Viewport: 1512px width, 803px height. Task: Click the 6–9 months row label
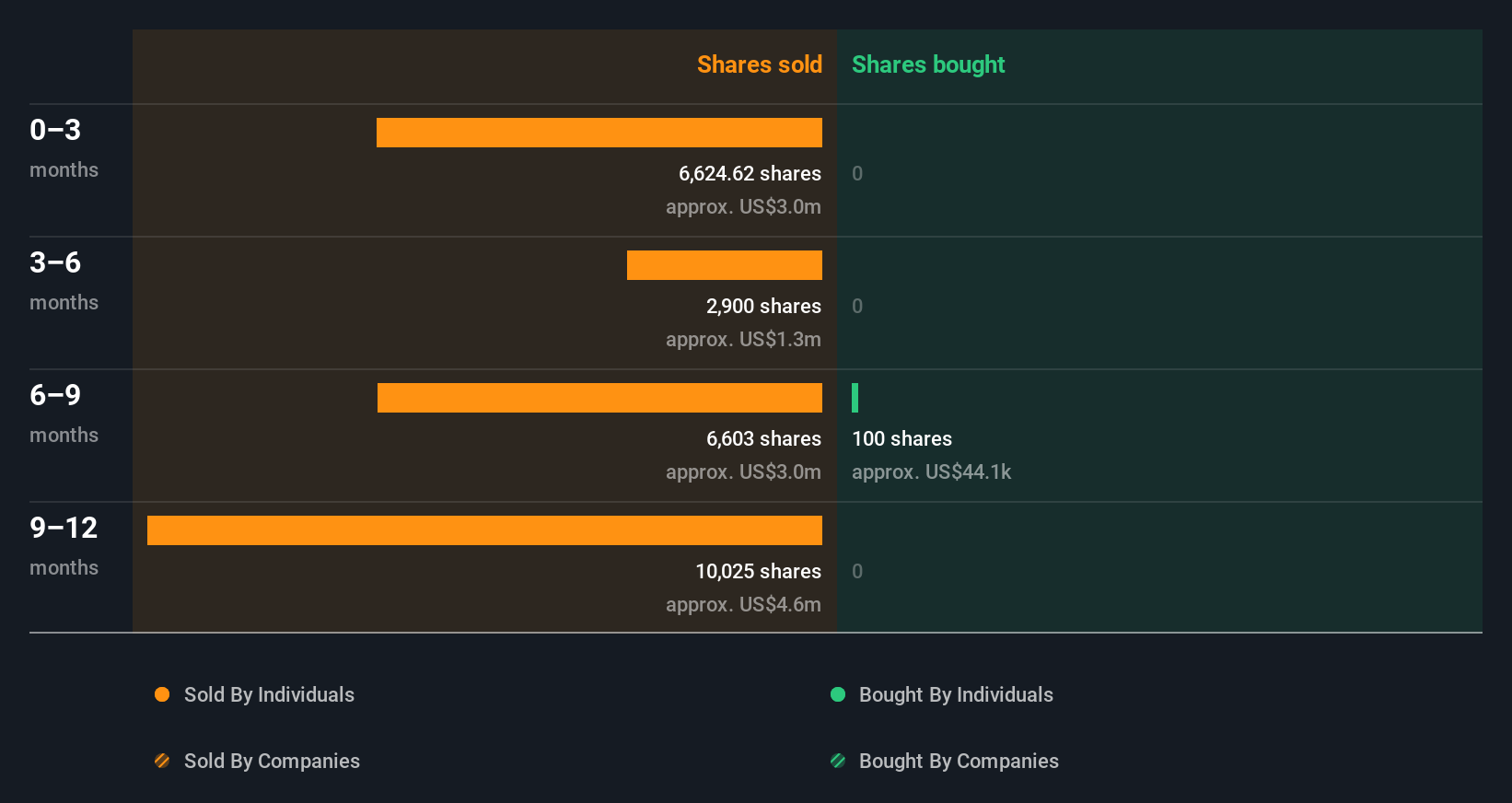tap(64, 413)
